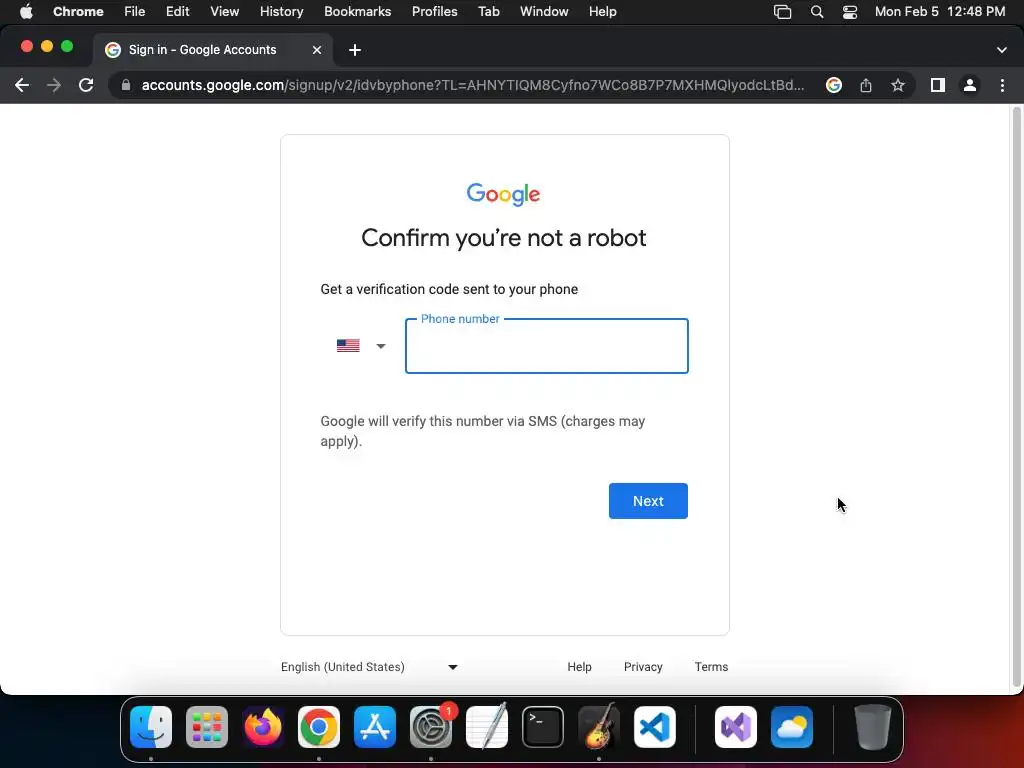Focus the Phone number input field
This screenshot has width=1024, height=768.
pyautogui.click(x=547, y=346)
